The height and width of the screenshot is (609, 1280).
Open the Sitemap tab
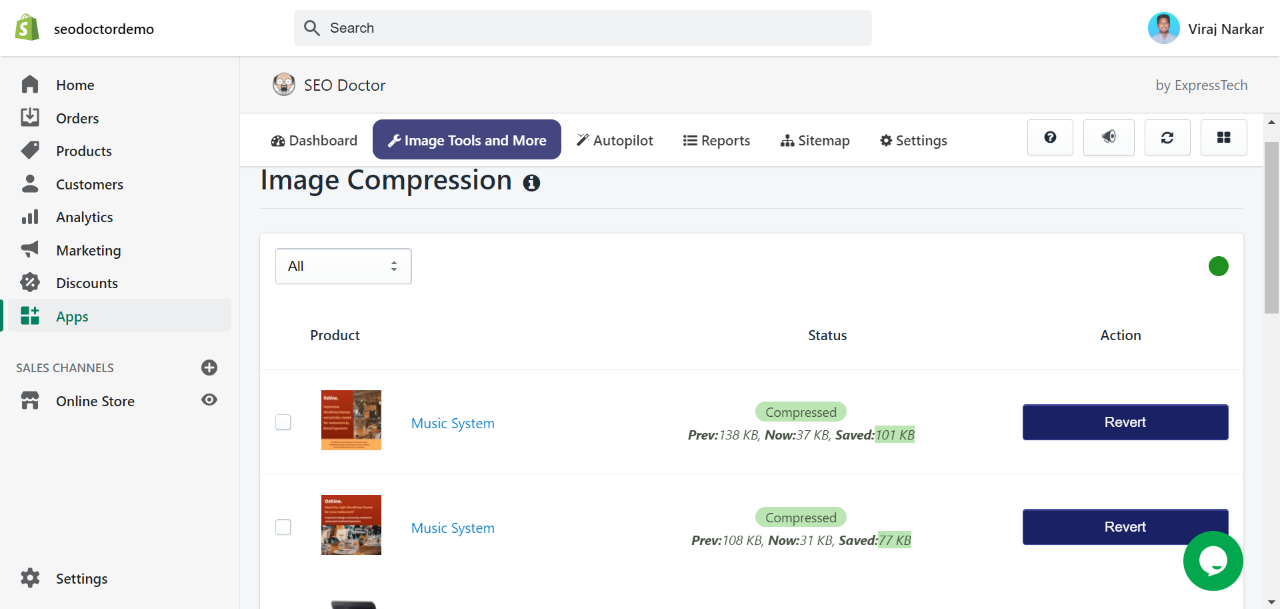(x=815, y=140)
